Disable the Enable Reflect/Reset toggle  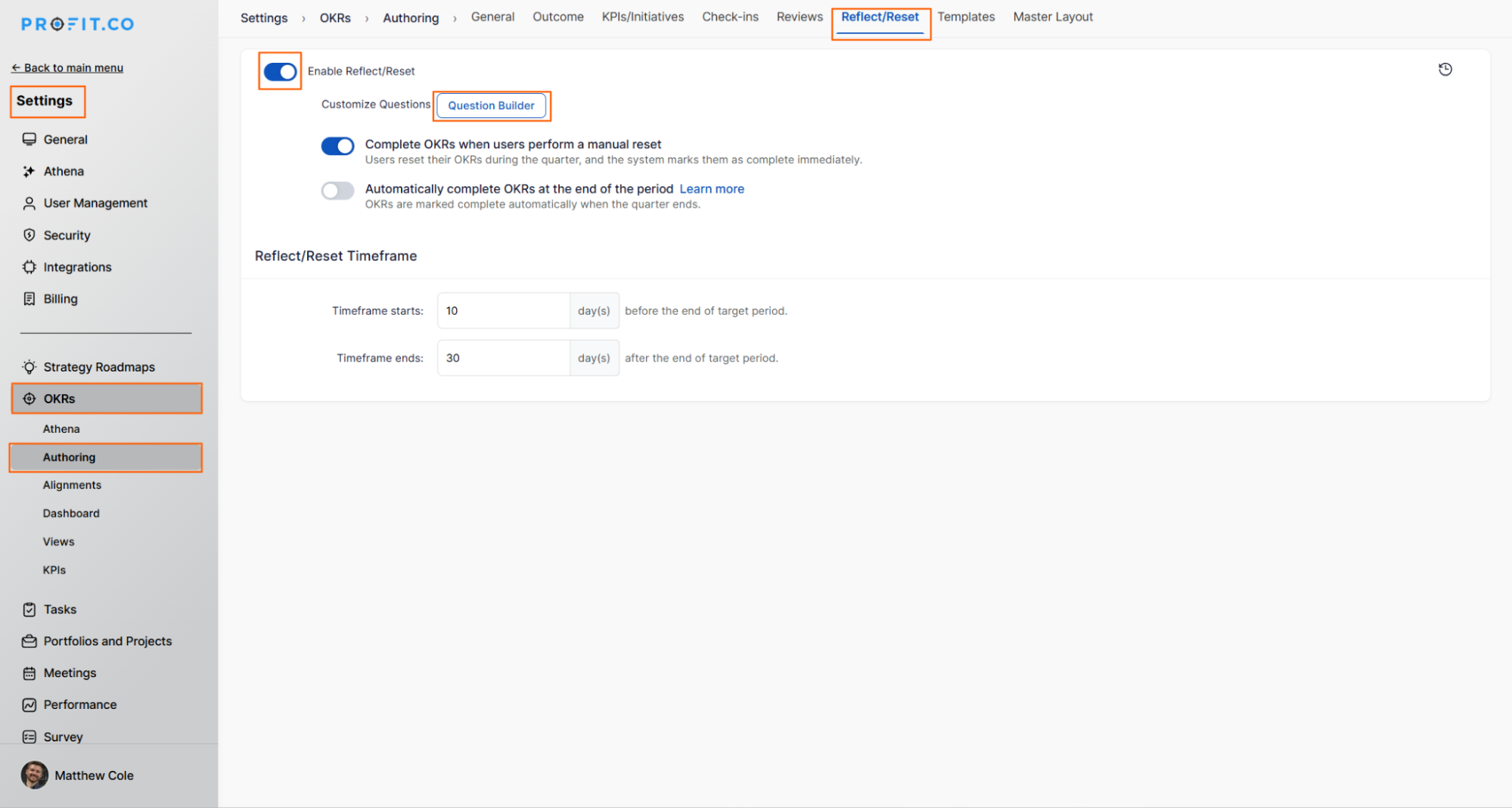pos(280,72)
